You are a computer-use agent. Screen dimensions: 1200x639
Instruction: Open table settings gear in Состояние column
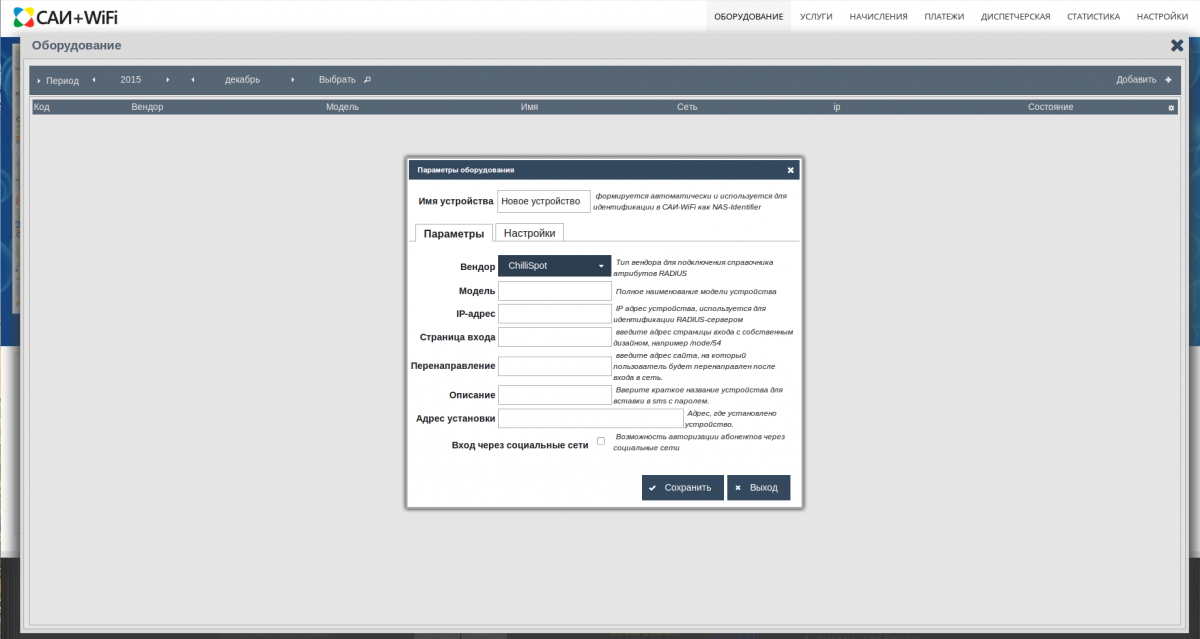pyautogui.click(x=1171, y=107)
